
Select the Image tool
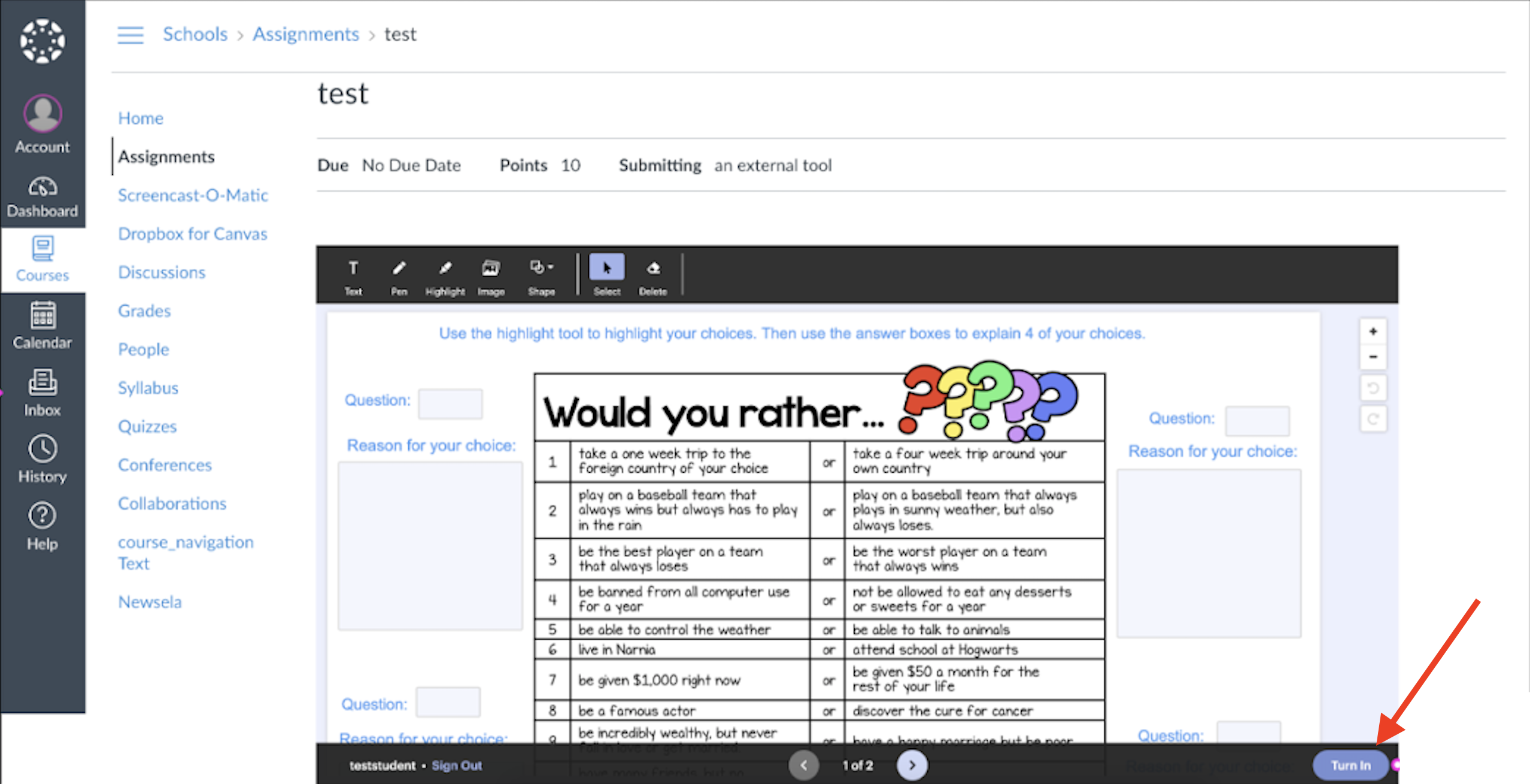tap(491, 276)
